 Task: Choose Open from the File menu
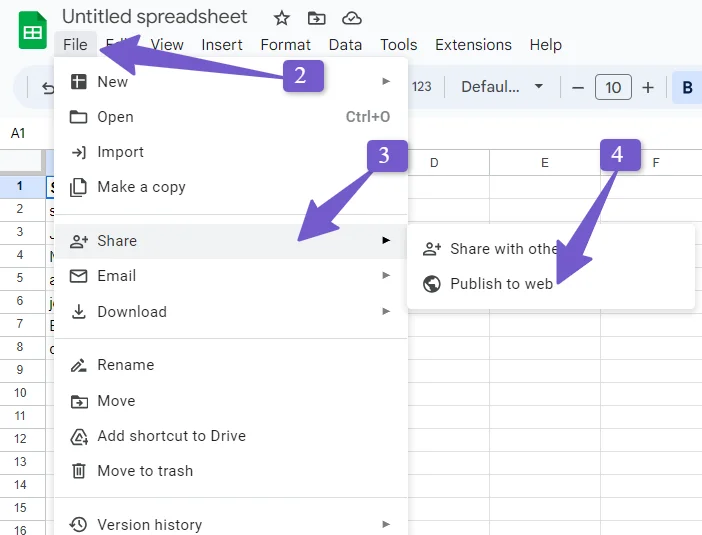pos(231,117)
